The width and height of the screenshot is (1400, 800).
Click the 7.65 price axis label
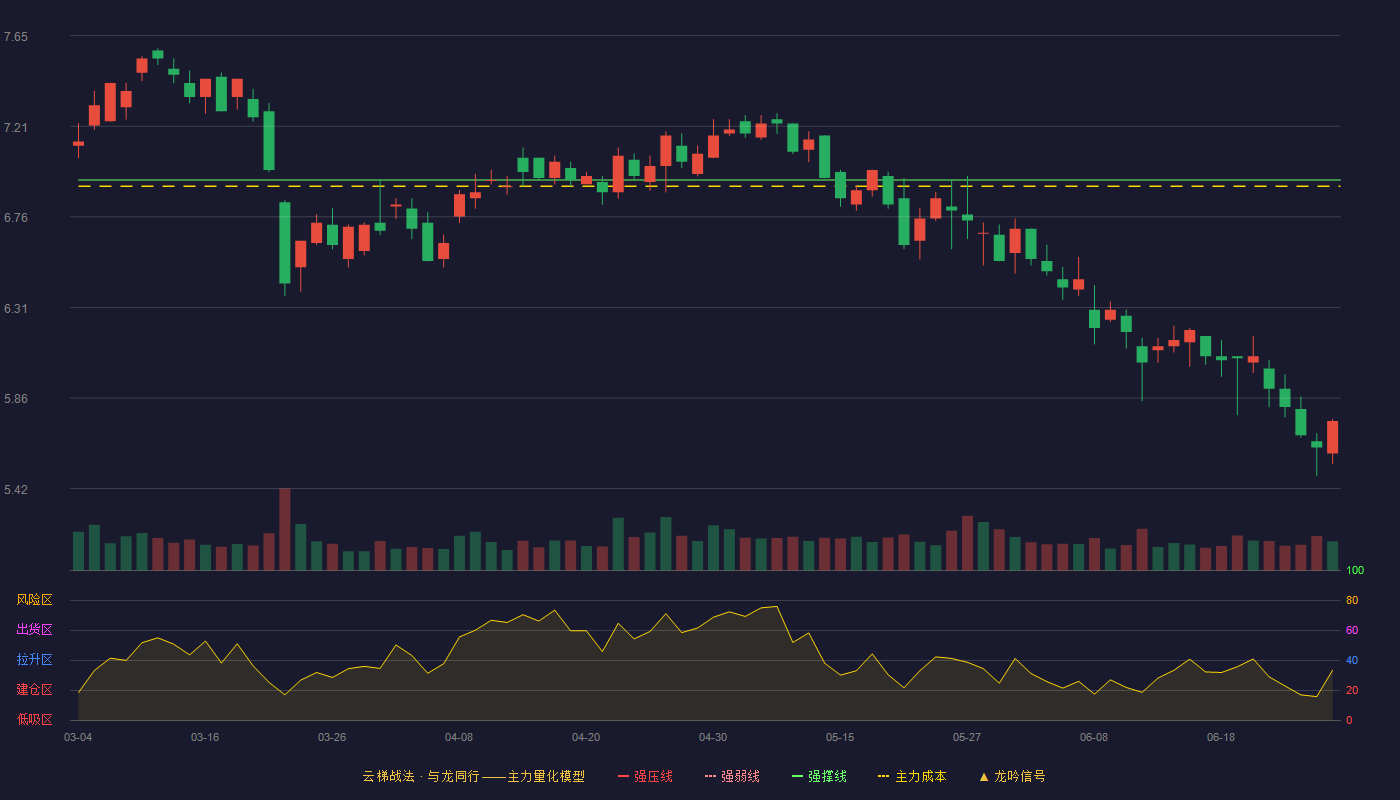pos(16,37)
